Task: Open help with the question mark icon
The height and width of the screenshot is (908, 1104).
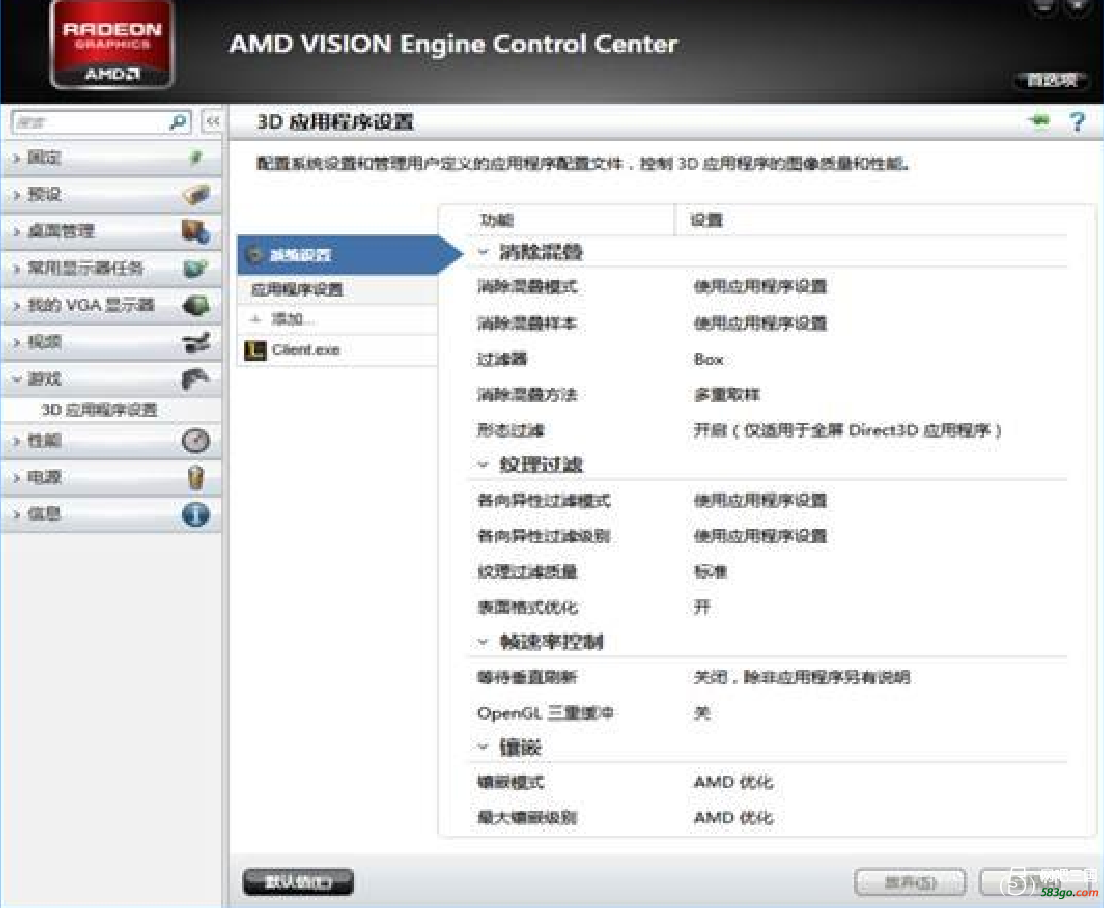Action: click(1077, 122)
